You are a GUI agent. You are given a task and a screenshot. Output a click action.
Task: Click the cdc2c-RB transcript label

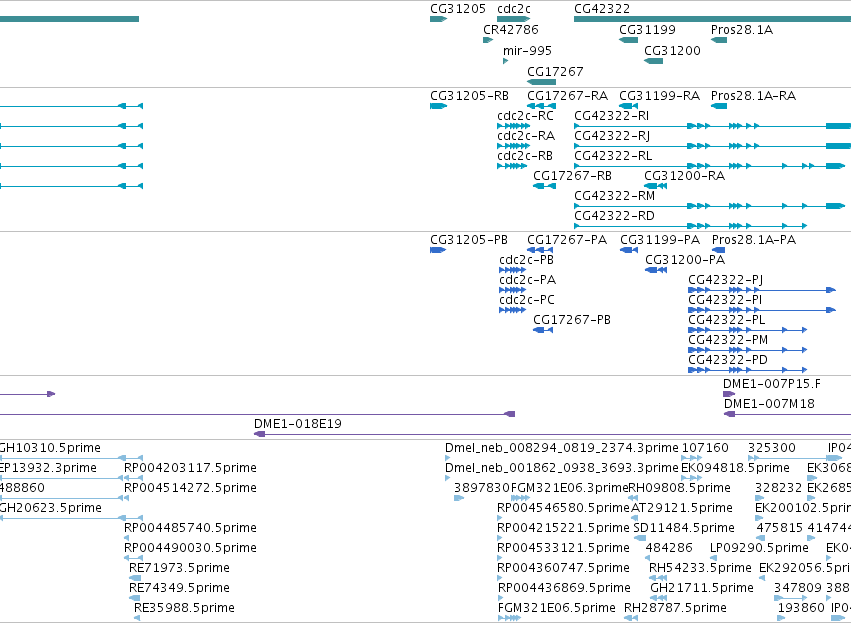click(x=525, y=156)
